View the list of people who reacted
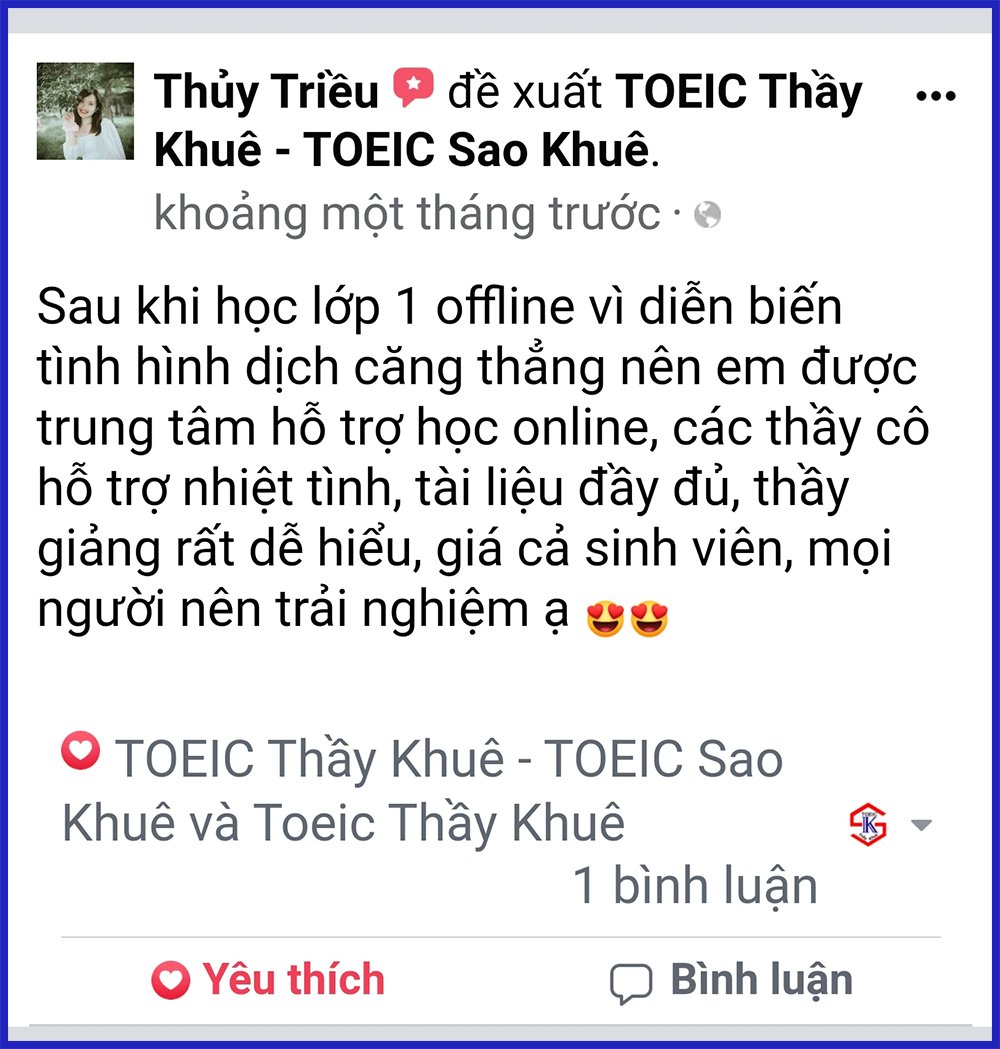The width and height of the screenshot is (1000, 1049). pyautogui.click(x=422, y=791)
